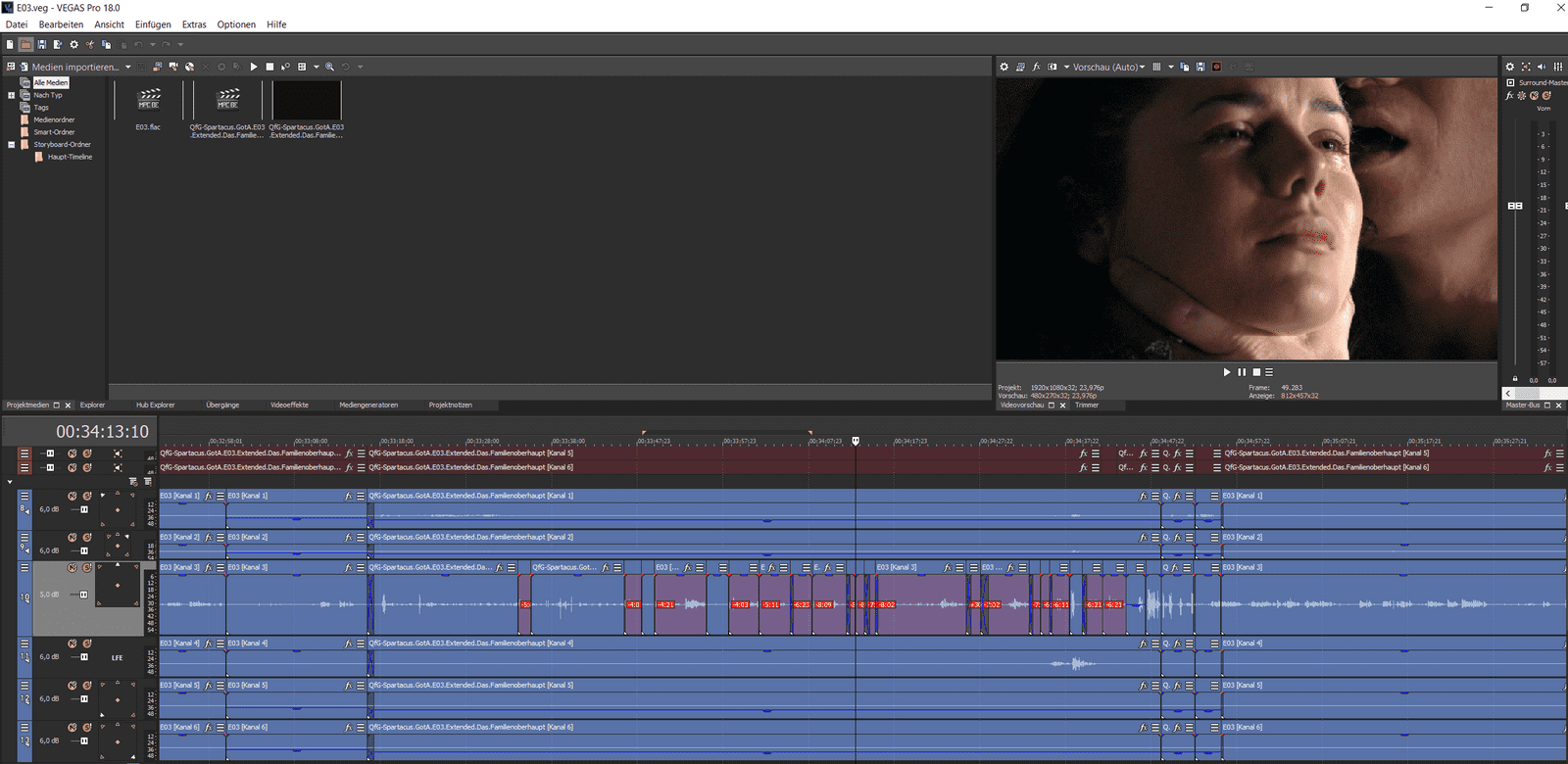
Task: Open video output FX in preview toolbar
Action: (x=1036, y=67)
